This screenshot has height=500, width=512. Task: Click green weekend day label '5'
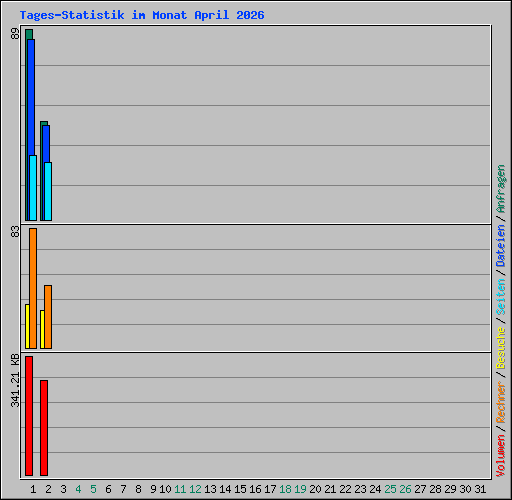[93, 489]
